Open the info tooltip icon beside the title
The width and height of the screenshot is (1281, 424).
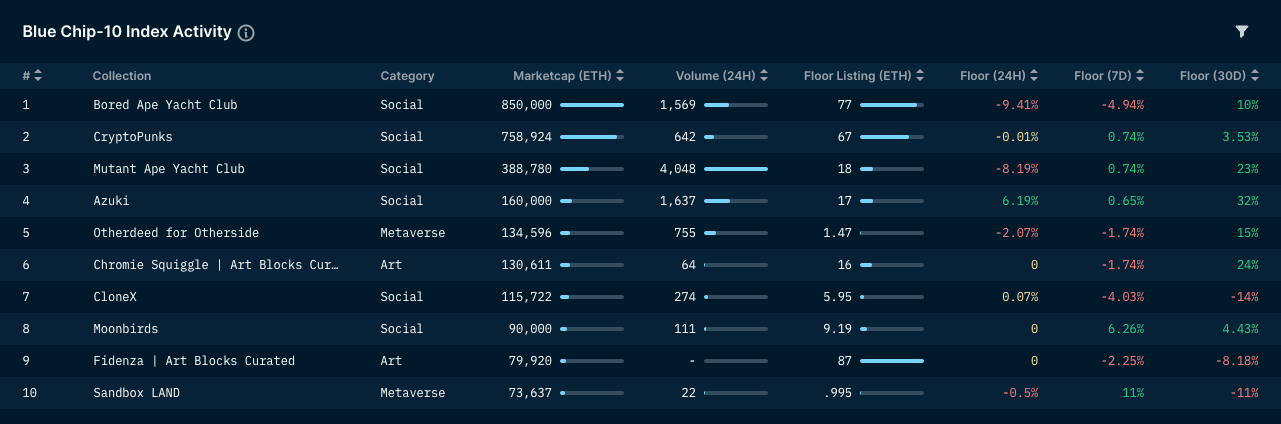246,33
